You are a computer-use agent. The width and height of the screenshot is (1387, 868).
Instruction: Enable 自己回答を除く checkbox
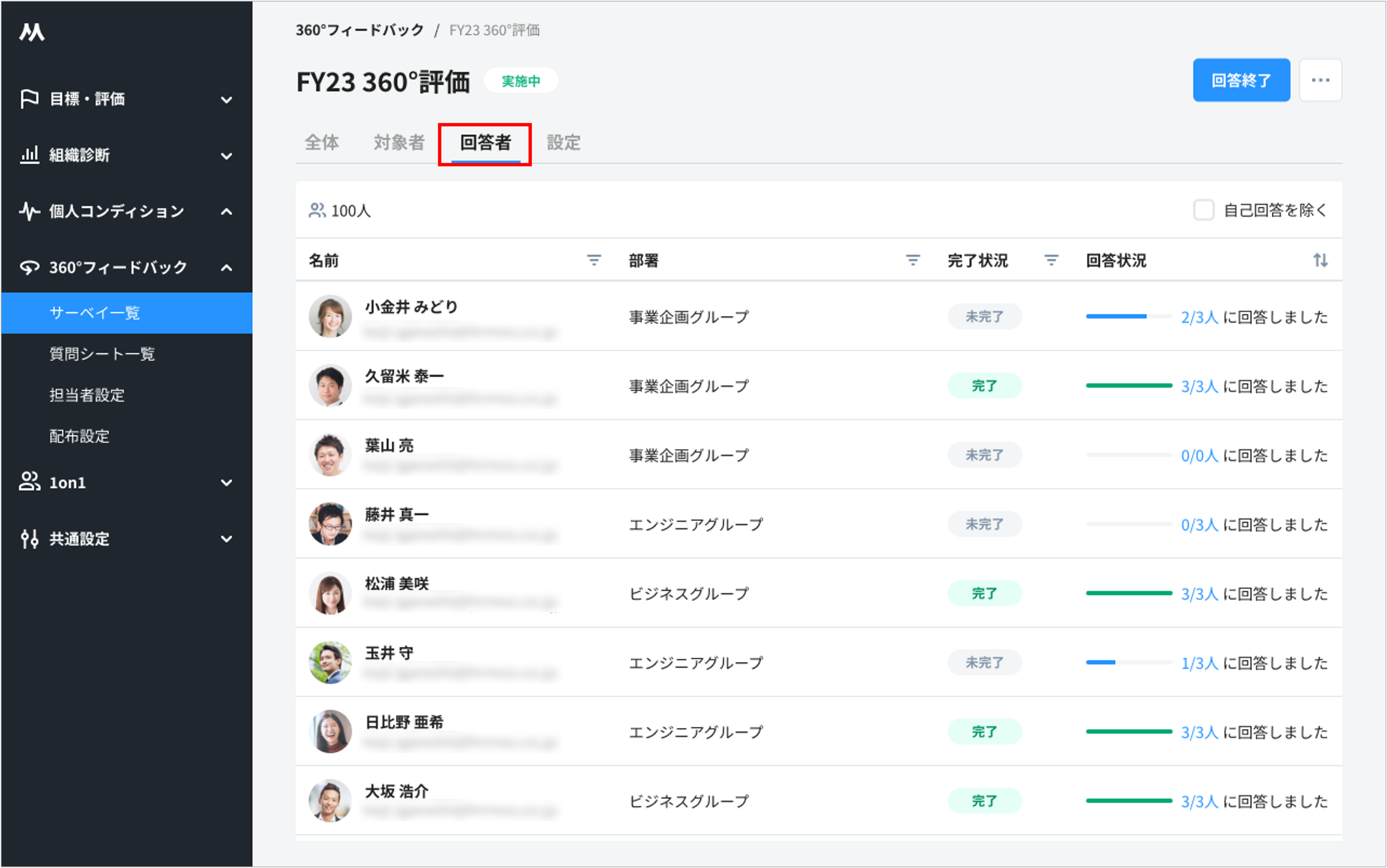click(1203, 210)
